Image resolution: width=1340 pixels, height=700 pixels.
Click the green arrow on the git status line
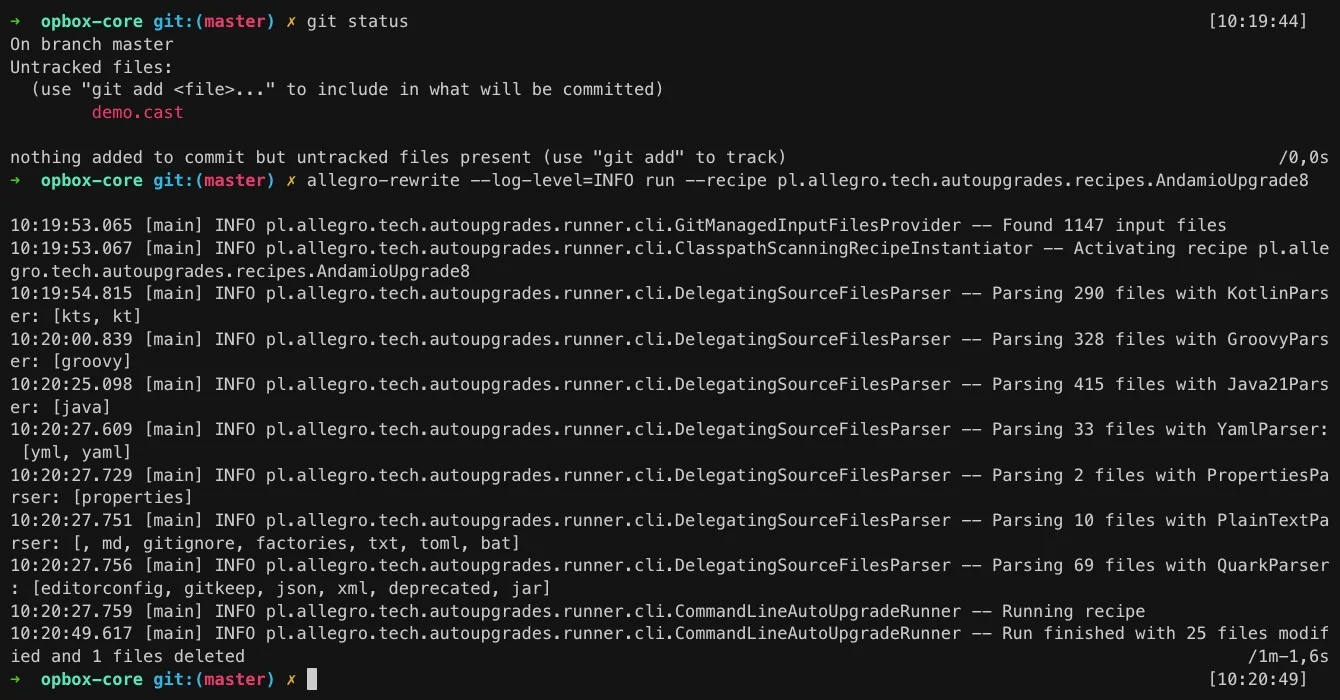(15, 21)
